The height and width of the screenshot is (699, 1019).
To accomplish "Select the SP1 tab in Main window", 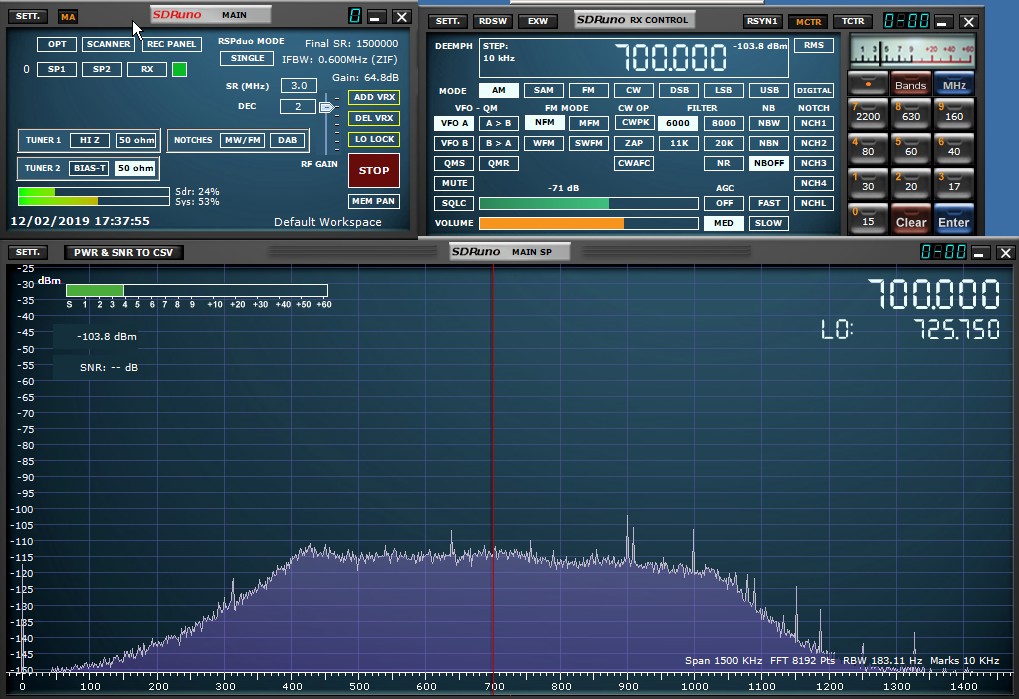I will point(57,69).
